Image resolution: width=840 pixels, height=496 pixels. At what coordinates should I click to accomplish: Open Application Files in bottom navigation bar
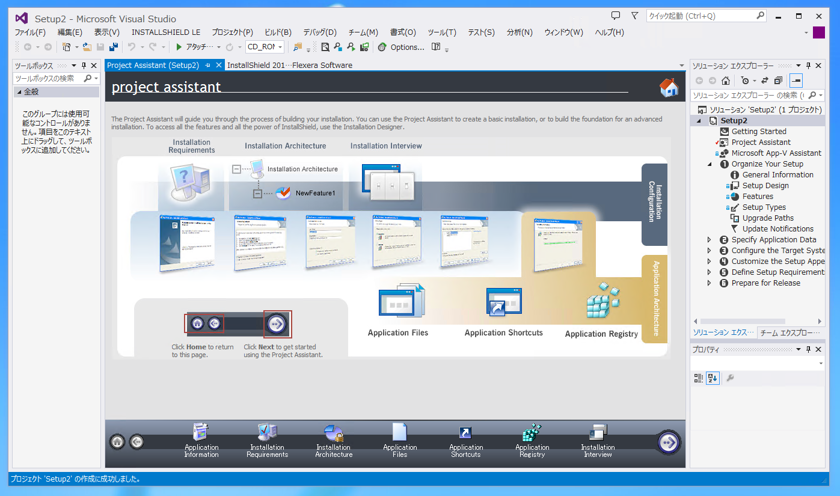tap(400, 440)
